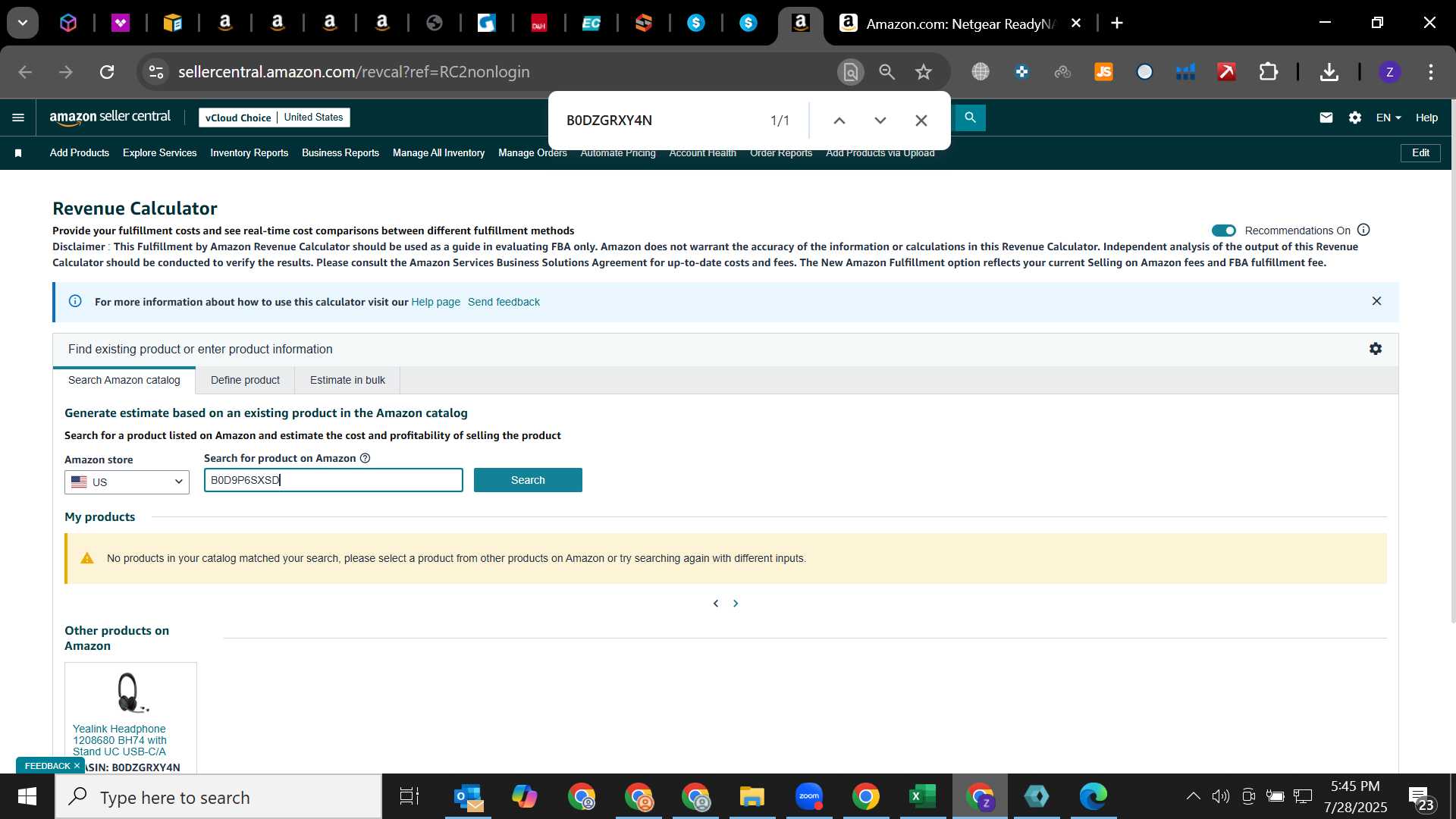The height and width of the screenshot is (819, 1456).
Task: Click the teal Seller Central search icon
Action: click(970, 118)
